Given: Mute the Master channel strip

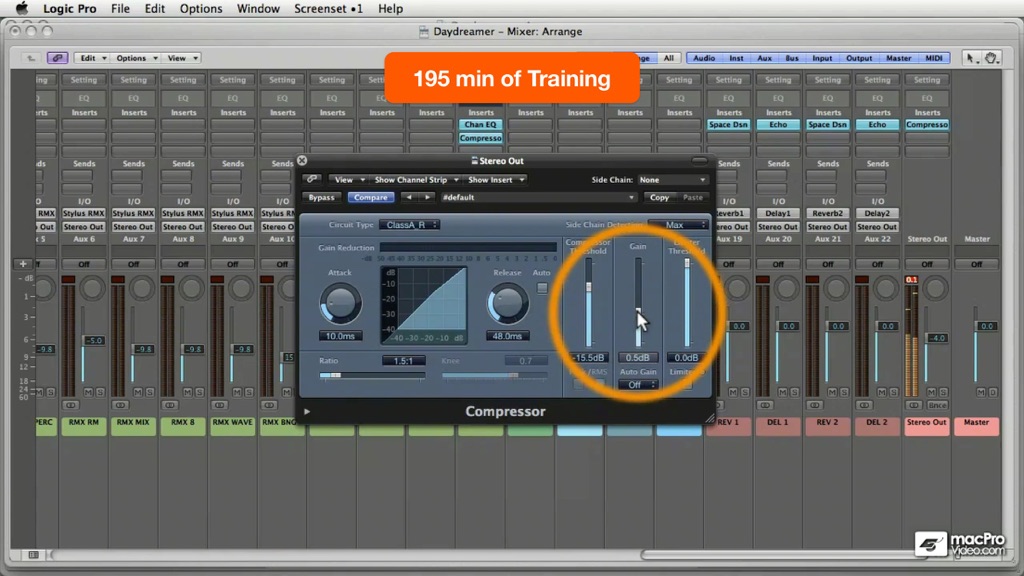Looking at the screenshot, I should tap(981, 392).
